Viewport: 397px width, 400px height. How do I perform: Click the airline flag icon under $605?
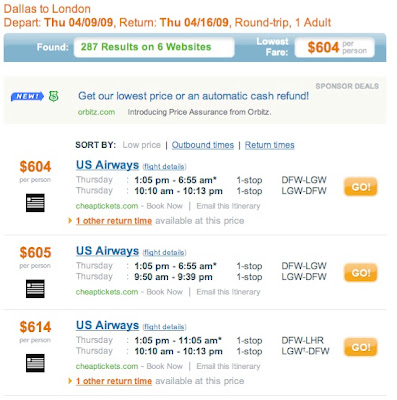35,289
